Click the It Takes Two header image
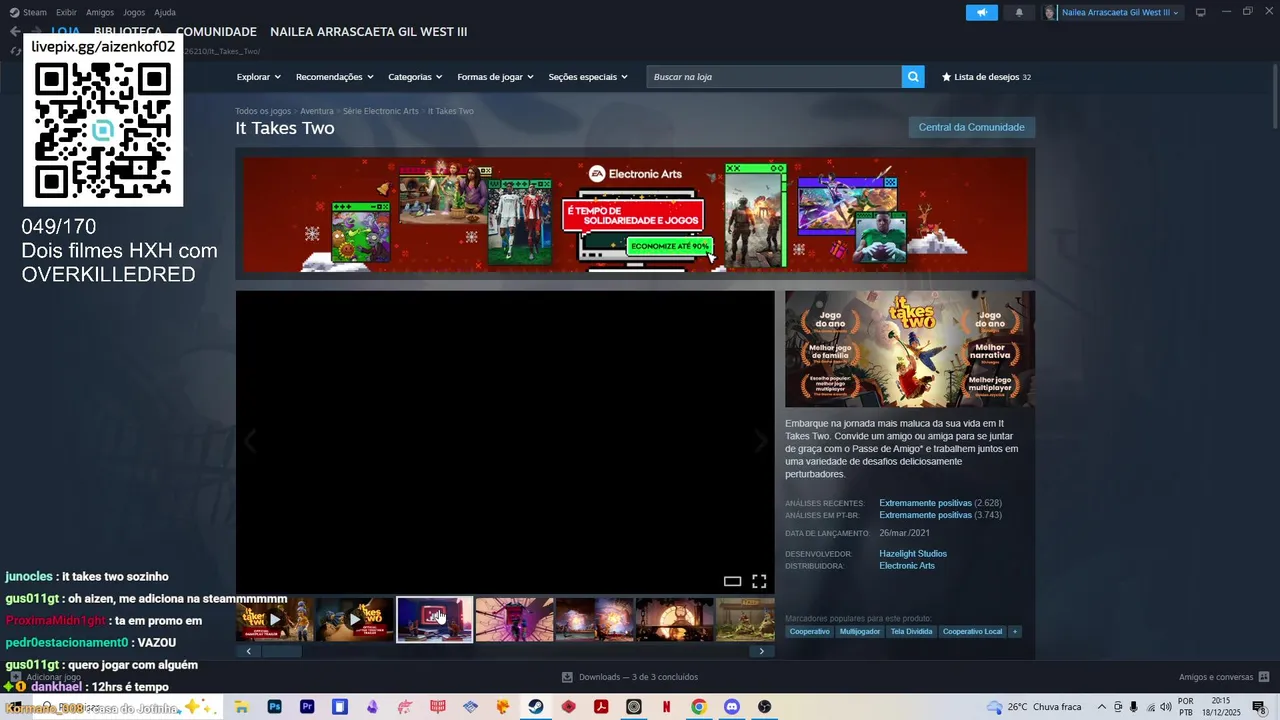 pos(910,349)
